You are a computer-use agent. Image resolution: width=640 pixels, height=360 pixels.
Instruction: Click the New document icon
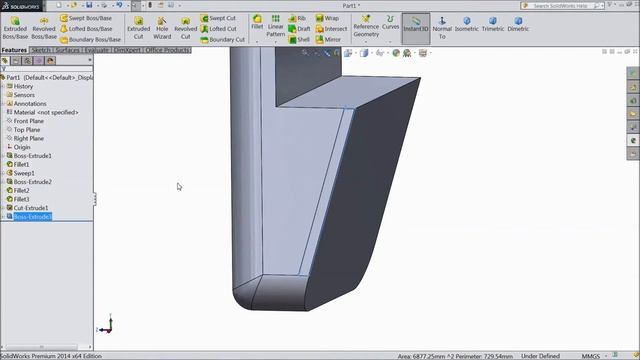[x=59, y=5]
